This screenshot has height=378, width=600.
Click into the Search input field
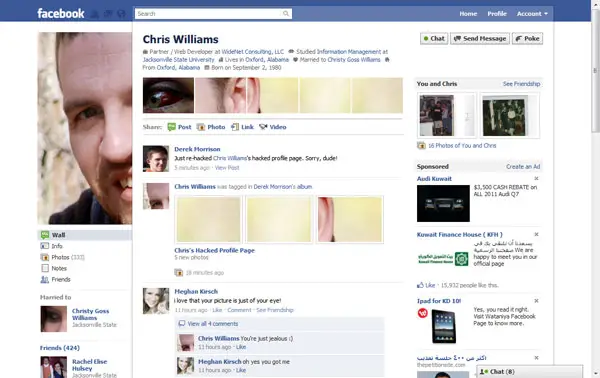tap(209, 14)
